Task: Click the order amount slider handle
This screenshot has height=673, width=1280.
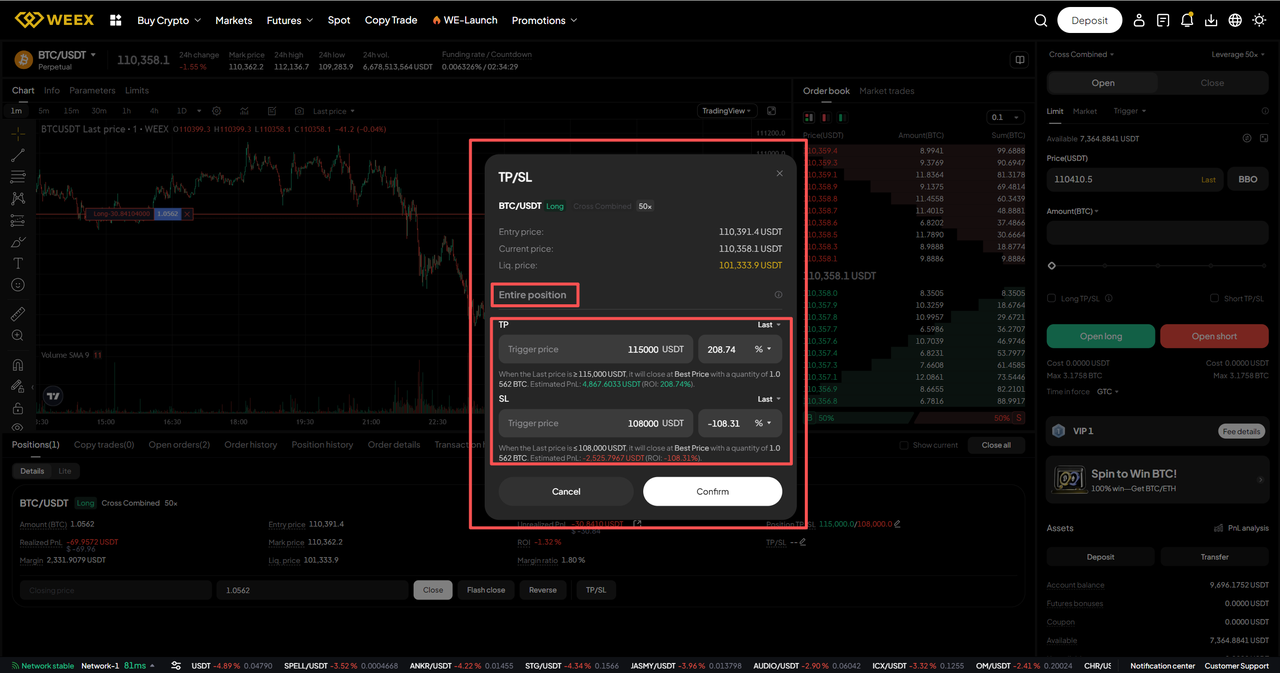Action: coord(1052,266)
